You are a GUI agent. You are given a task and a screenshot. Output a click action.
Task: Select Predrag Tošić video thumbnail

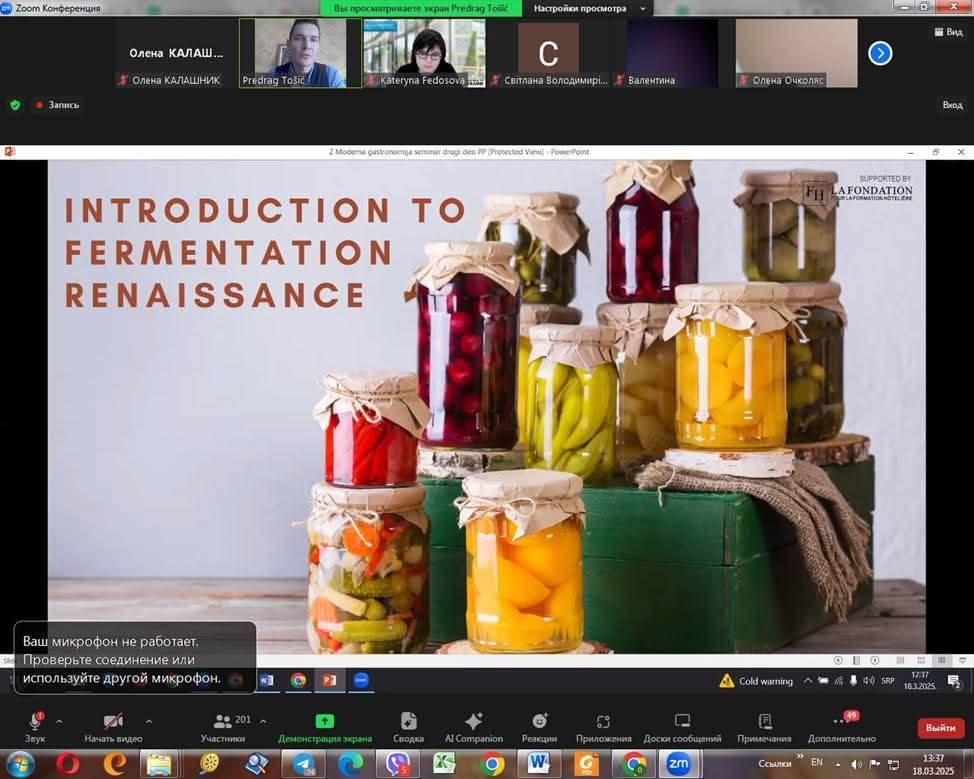(x=300, y=53)
